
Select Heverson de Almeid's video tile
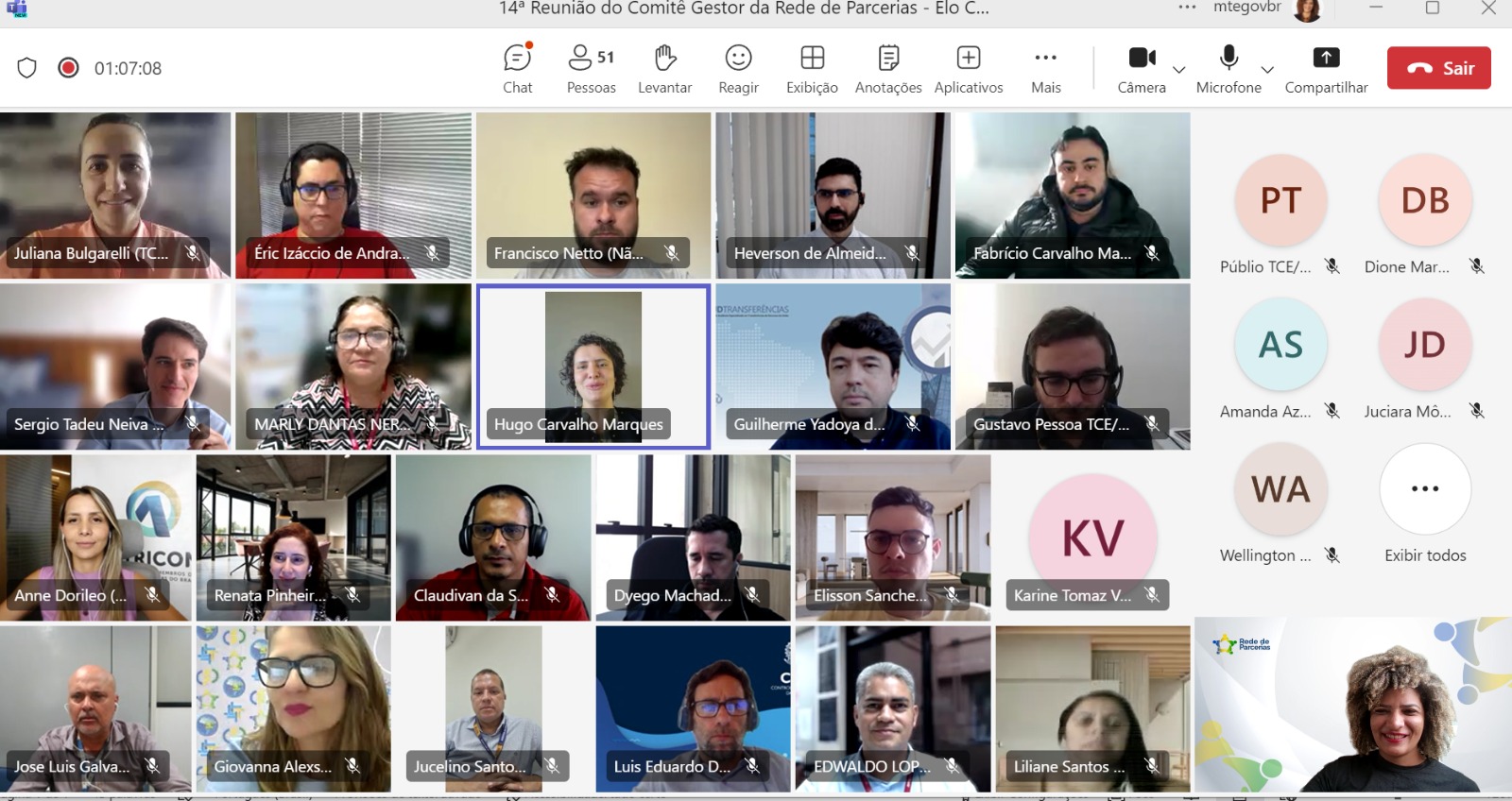pyautogui.click(x=833, y=196)
